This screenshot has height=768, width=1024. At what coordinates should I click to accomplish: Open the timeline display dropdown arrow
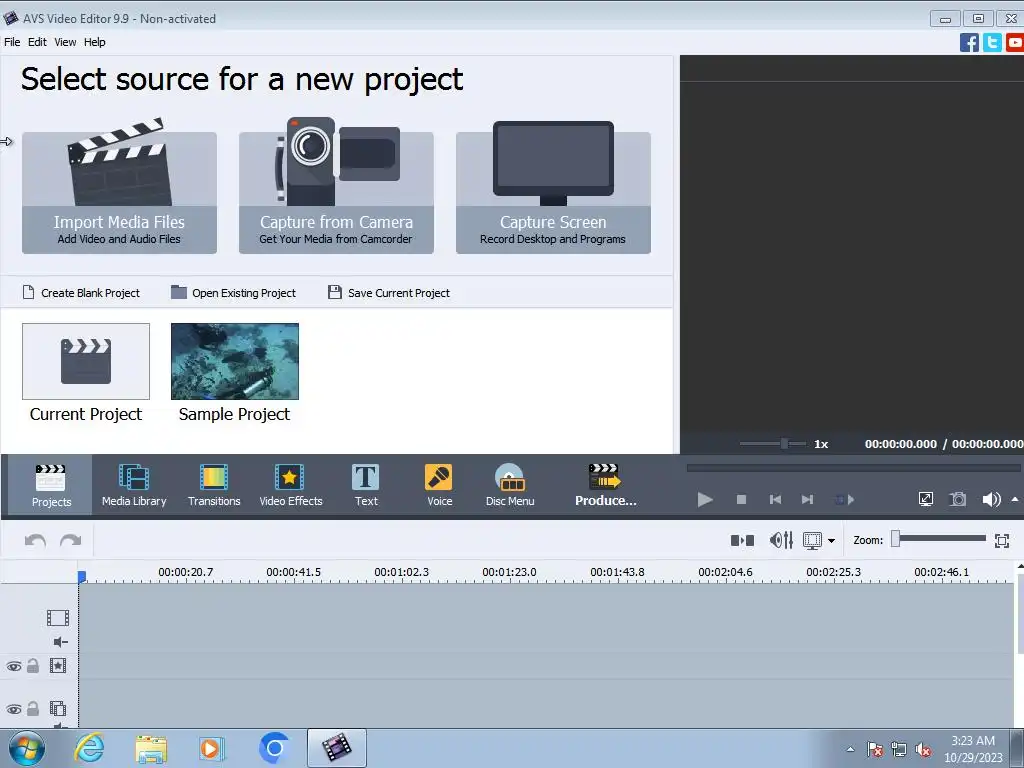pos(831,541)
